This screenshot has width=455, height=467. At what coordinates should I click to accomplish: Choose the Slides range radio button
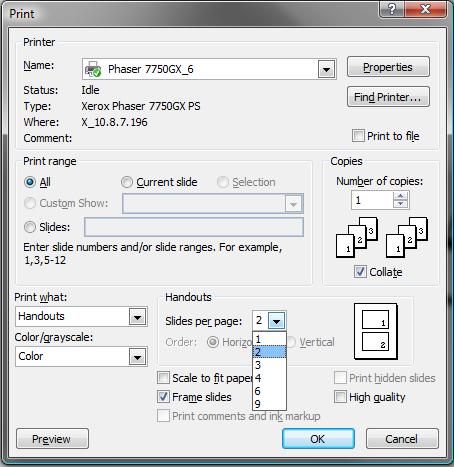pyautogui.click(x=30, y=227)
